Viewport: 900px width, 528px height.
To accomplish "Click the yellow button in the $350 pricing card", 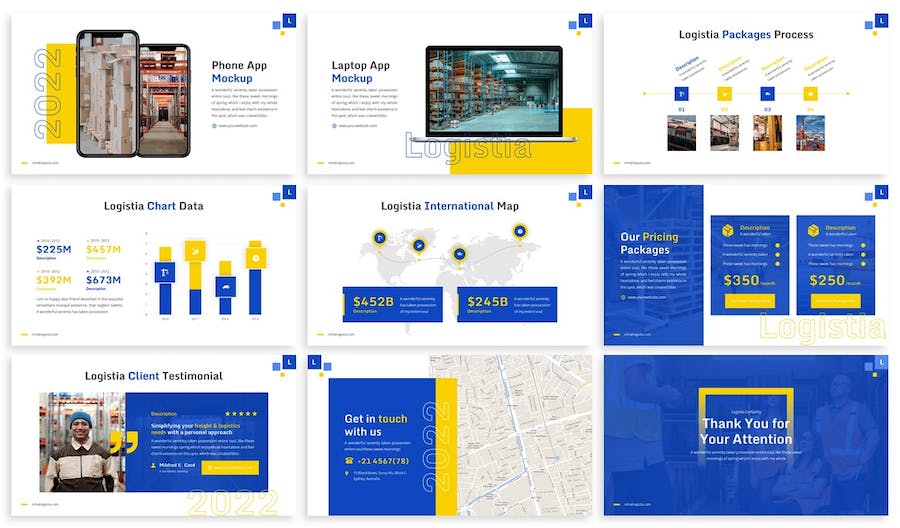I will (x=749, y=300).
